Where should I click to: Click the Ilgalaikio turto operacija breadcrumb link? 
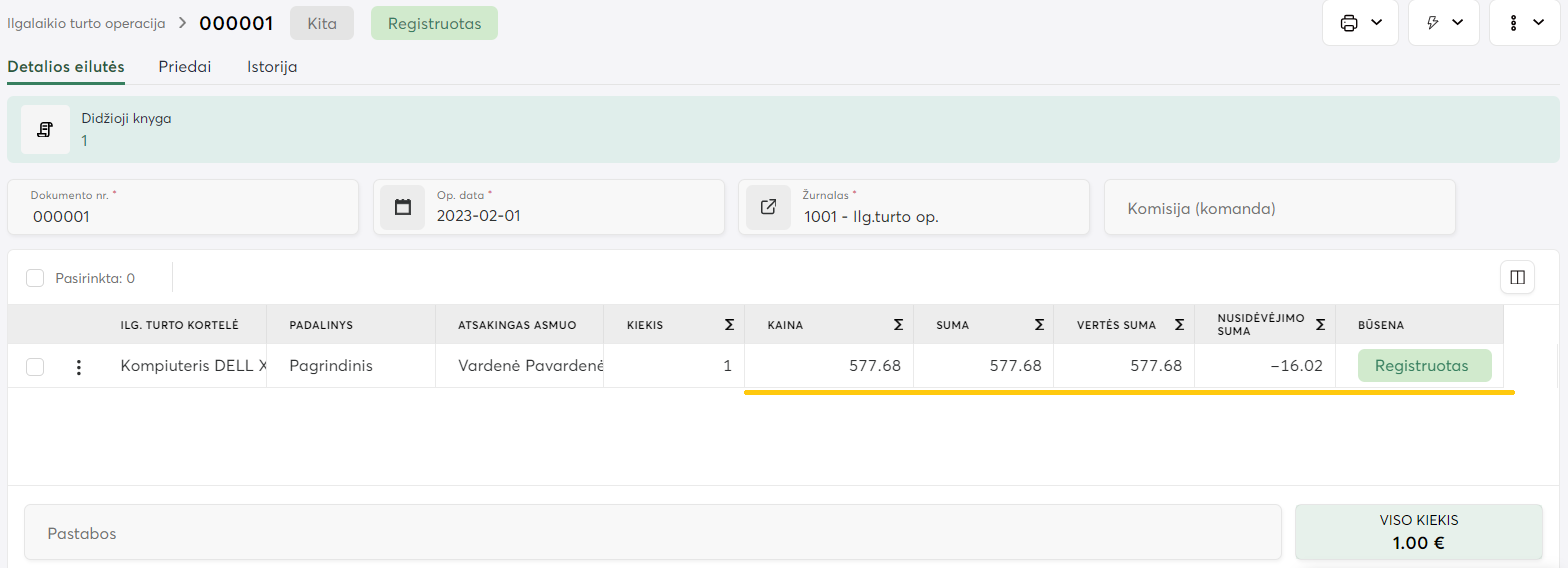(86, 23)
